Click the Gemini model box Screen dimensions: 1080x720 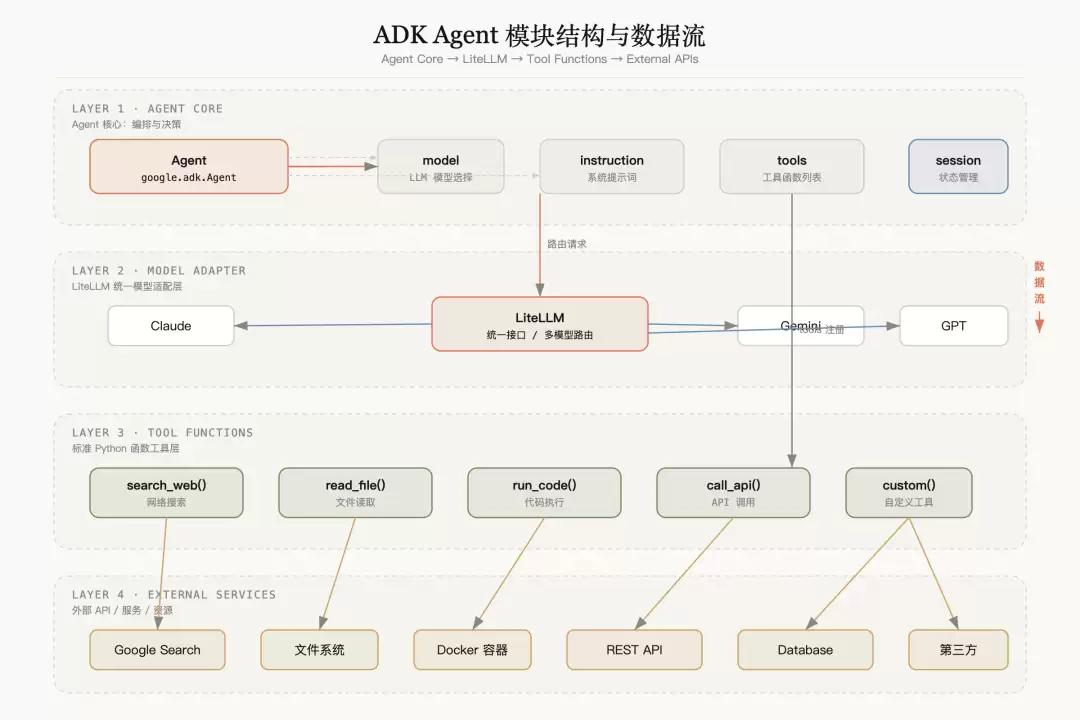[800, 326]
